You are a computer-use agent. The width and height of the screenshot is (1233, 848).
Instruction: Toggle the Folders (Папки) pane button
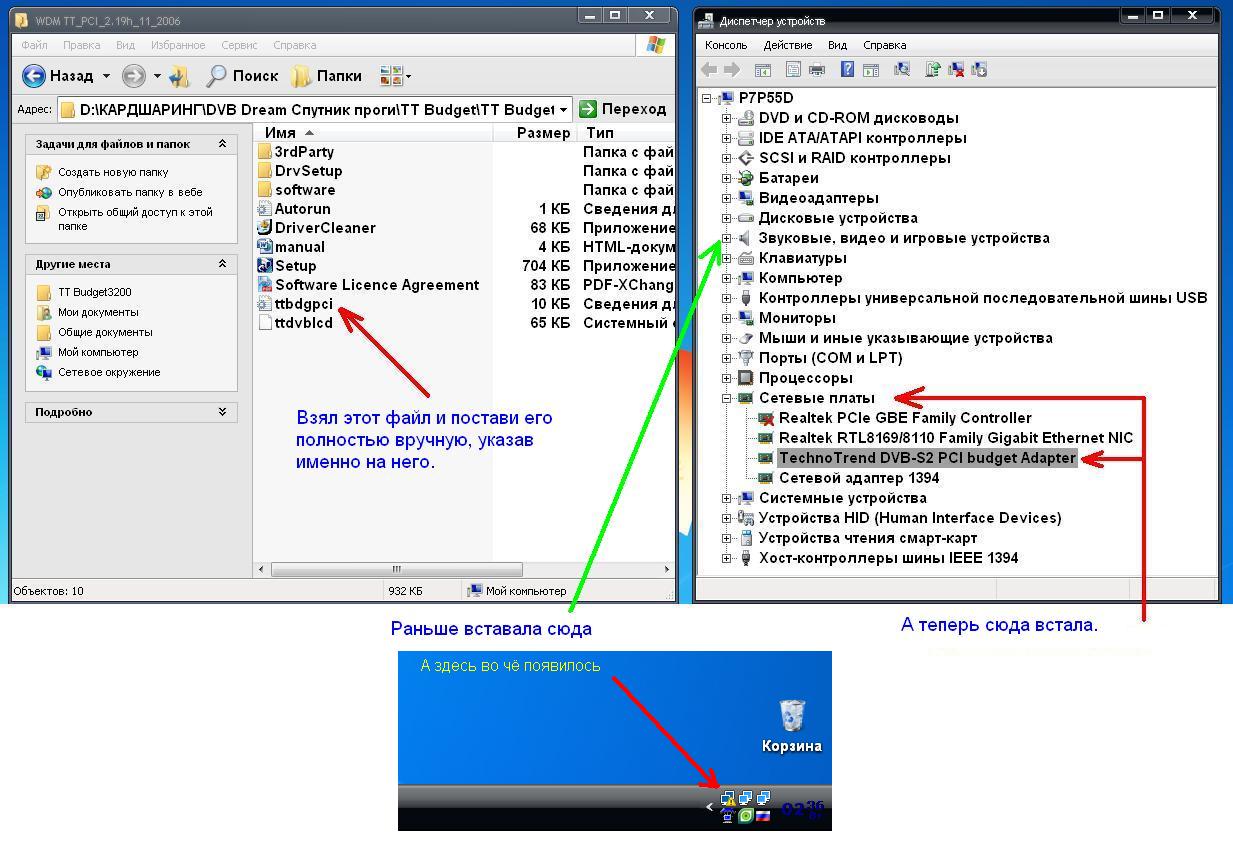[x=326, y=76]
